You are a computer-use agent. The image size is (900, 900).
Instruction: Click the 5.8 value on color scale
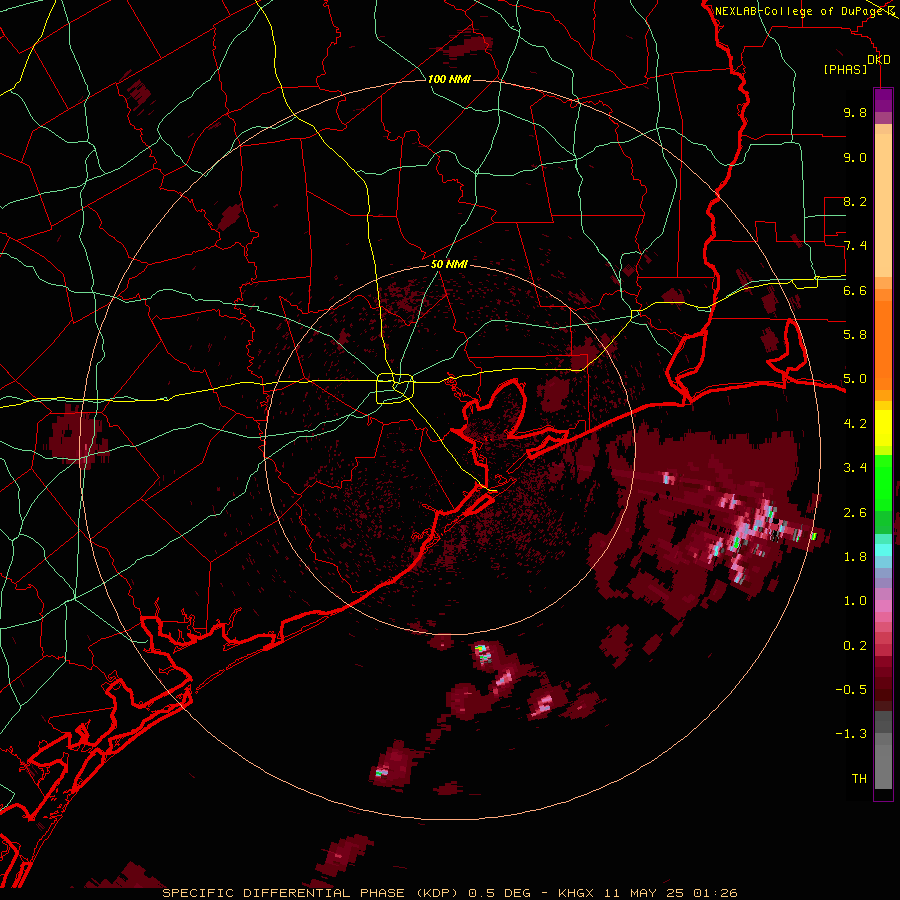(x=855, y=335)
